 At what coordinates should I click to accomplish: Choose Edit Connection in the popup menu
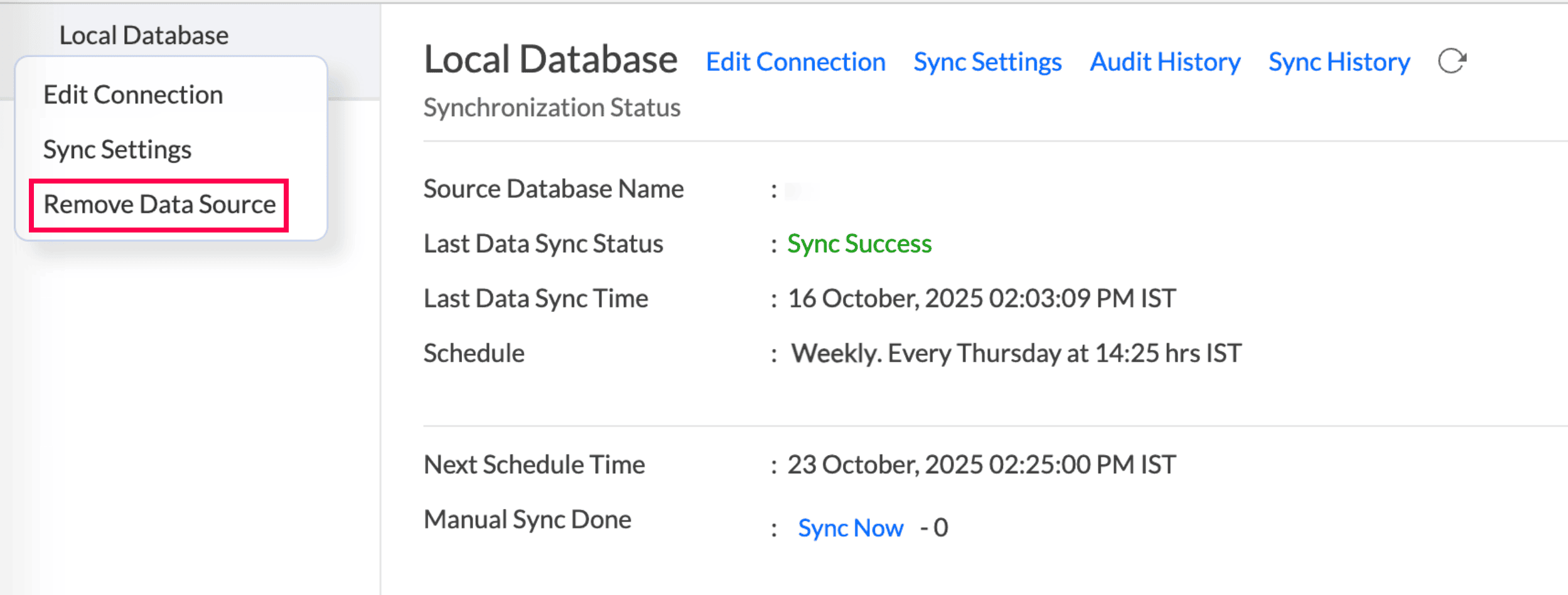click(133, 95)
